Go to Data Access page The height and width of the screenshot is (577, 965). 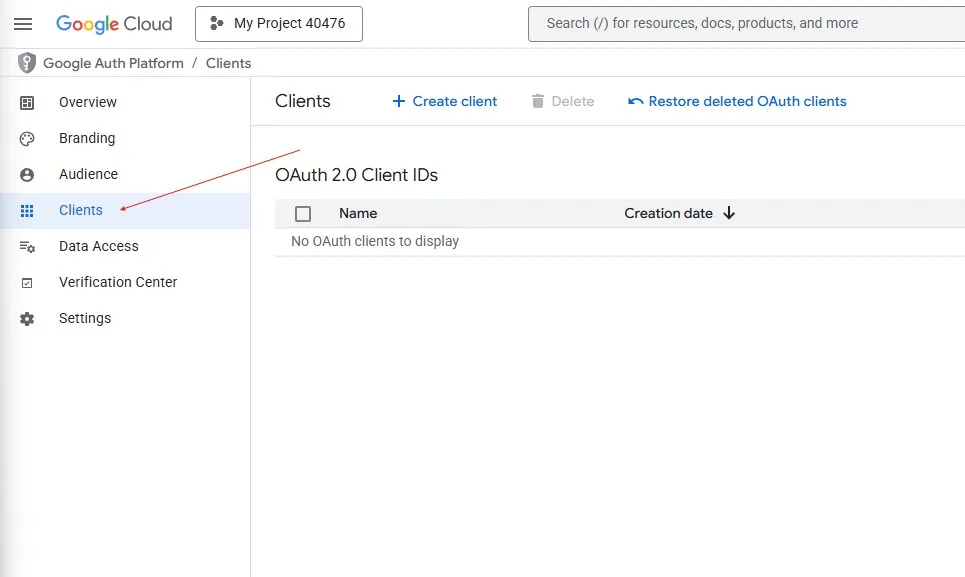pos(99,247)
